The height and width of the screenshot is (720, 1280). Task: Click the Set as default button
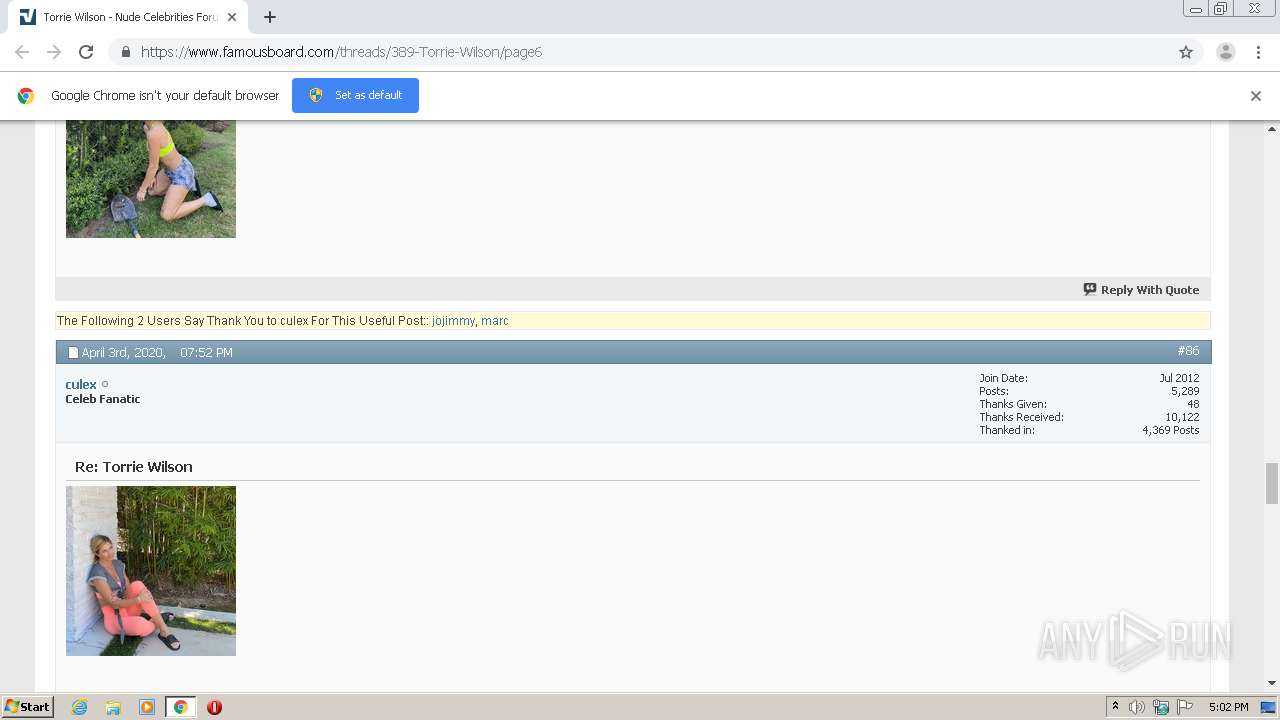click(x=355, y=95)
